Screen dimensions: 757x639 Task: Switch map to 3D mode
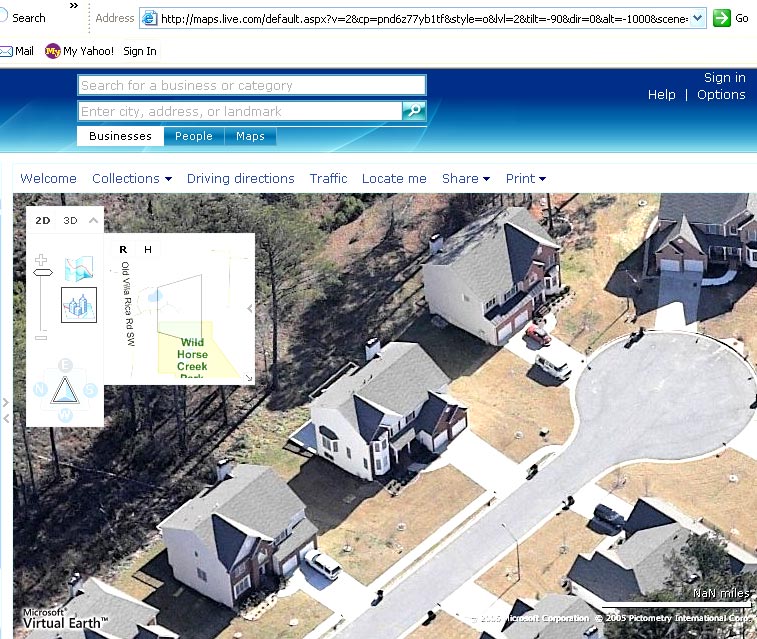coord(70,221)
